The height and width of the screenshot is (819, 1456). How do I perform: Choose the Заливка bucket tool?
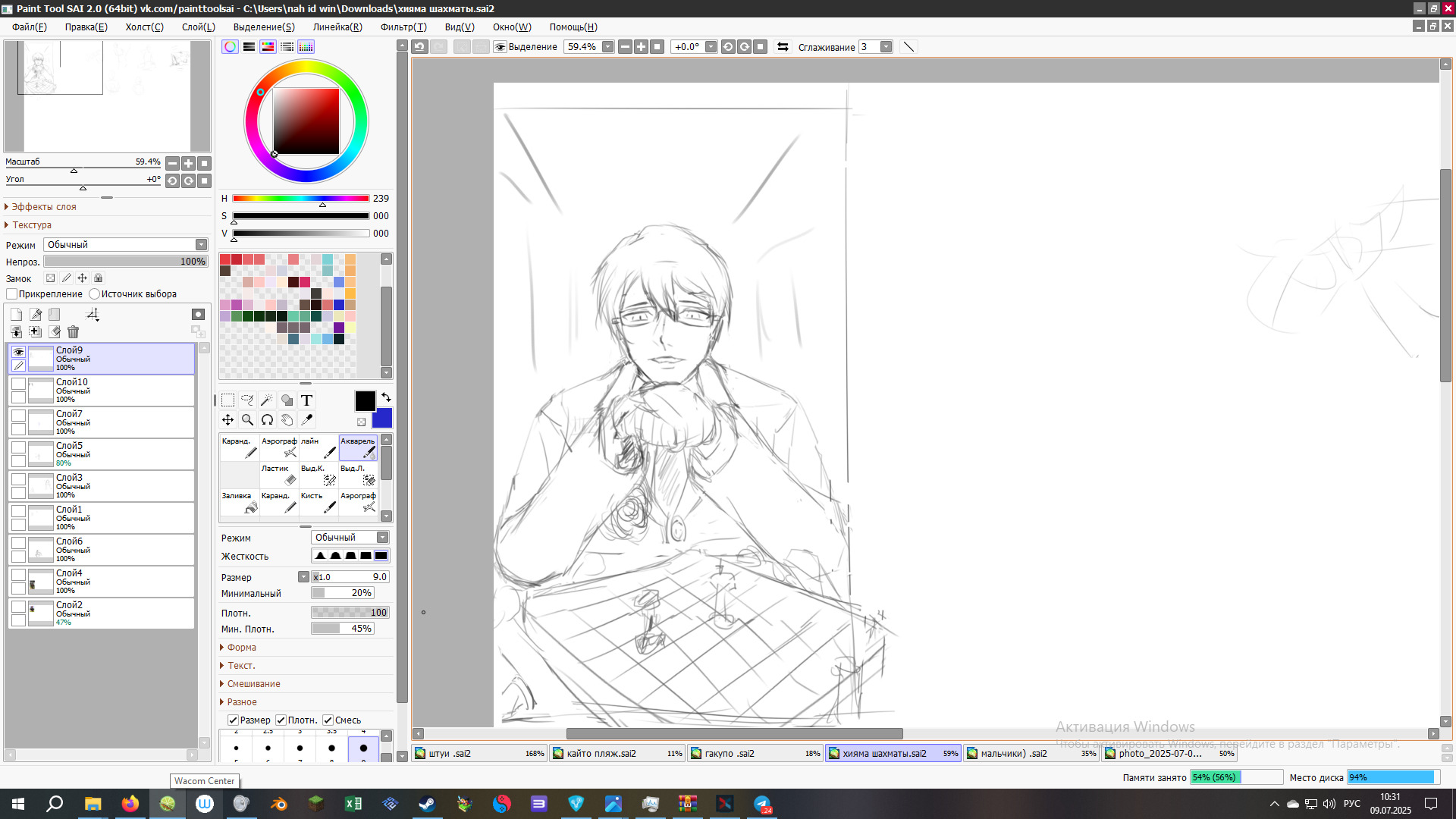pos(240,502)
